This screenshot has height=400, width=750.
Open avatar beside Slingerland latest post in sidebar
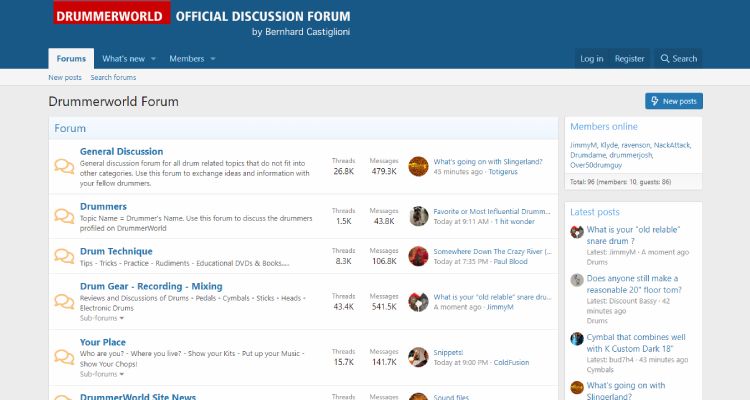click(577, 387)
